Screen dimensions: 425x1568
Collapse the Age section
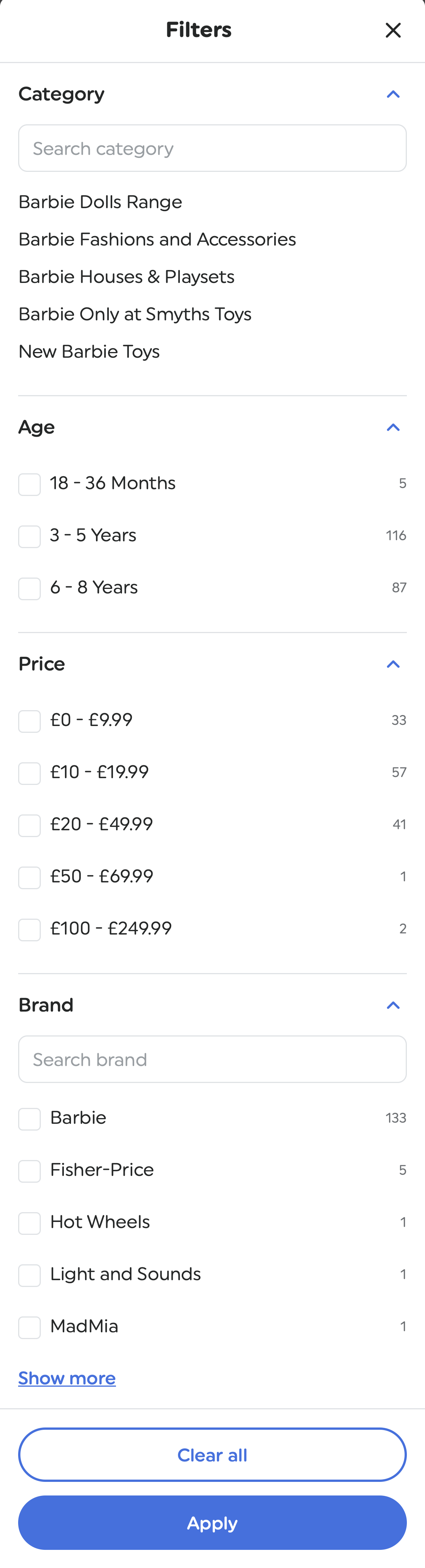pos(393,427)
